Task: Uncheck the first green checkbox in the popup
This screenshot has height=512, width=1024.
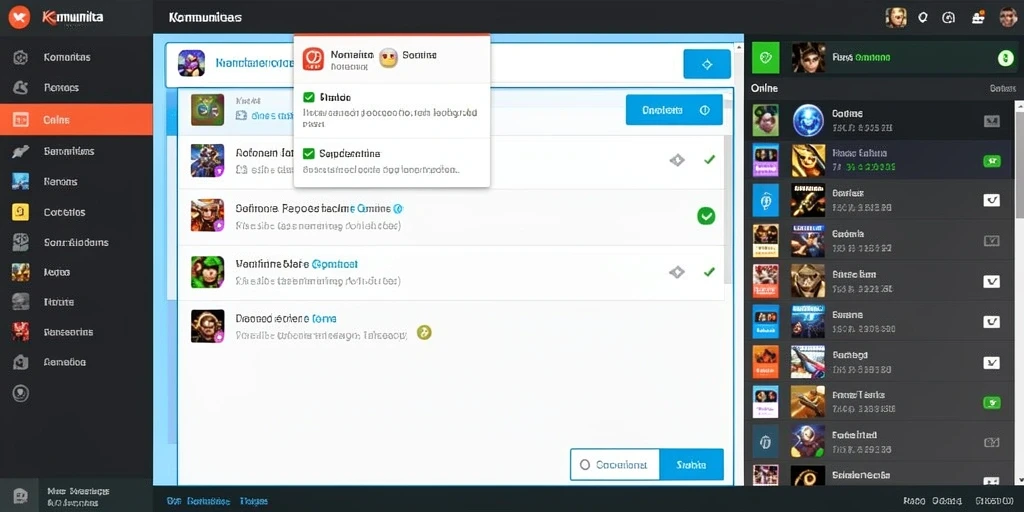Action: pos(309,97)
